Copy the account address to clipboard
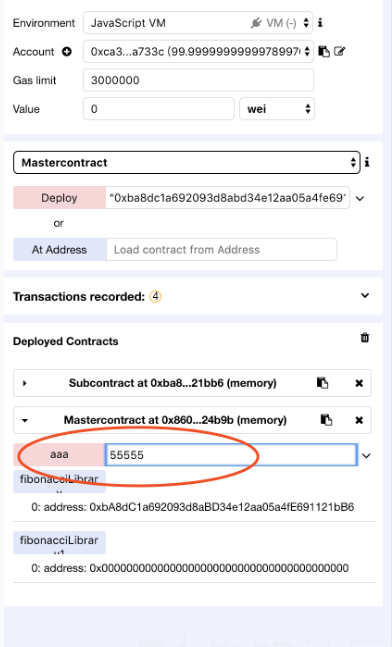This screenshot has width=392, height=647. click(x=324, y=52)
